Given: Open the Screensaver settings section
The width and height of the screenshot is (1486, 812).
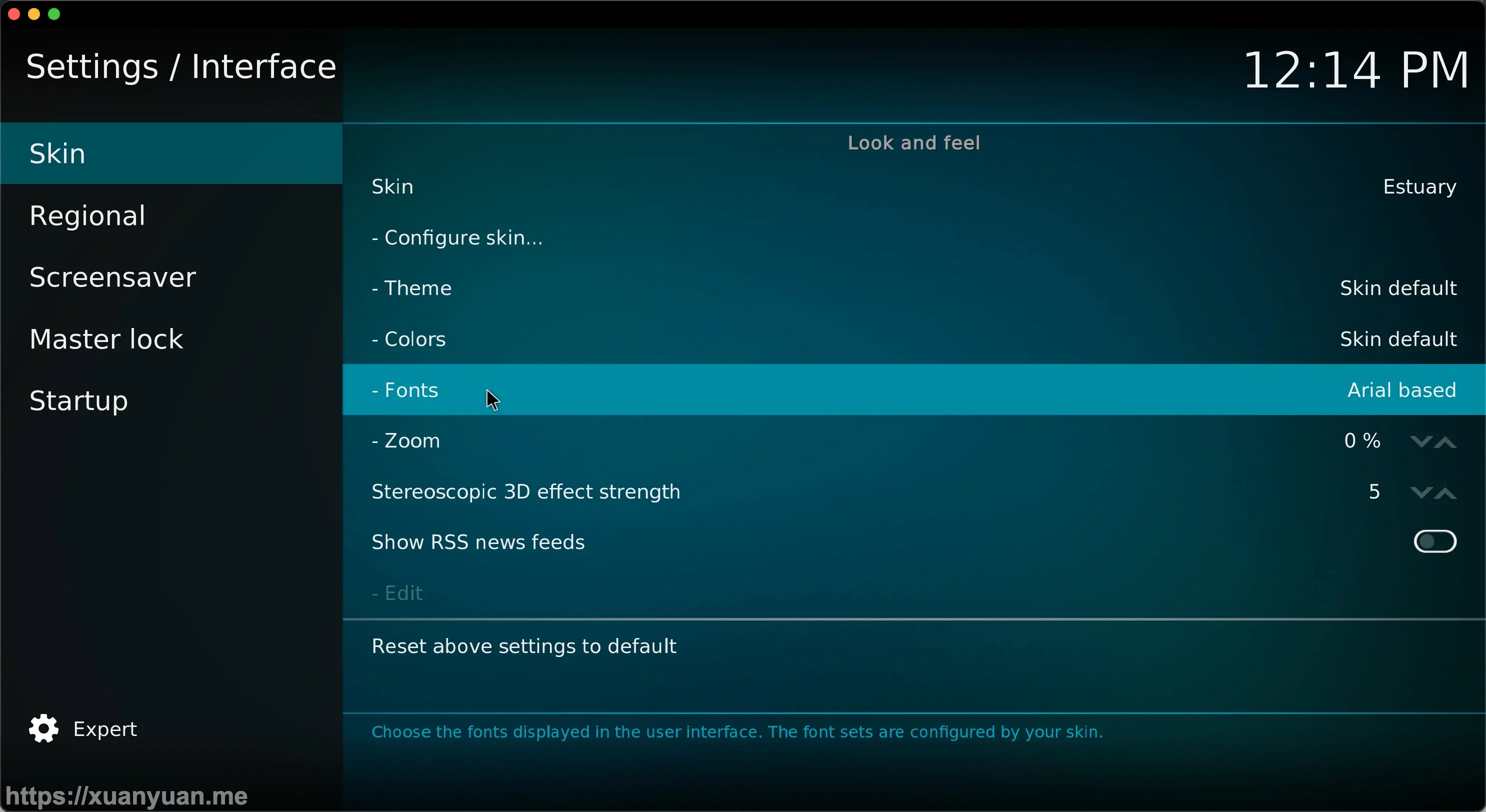Looking at the screenshot, I should [x=113, y=277].
